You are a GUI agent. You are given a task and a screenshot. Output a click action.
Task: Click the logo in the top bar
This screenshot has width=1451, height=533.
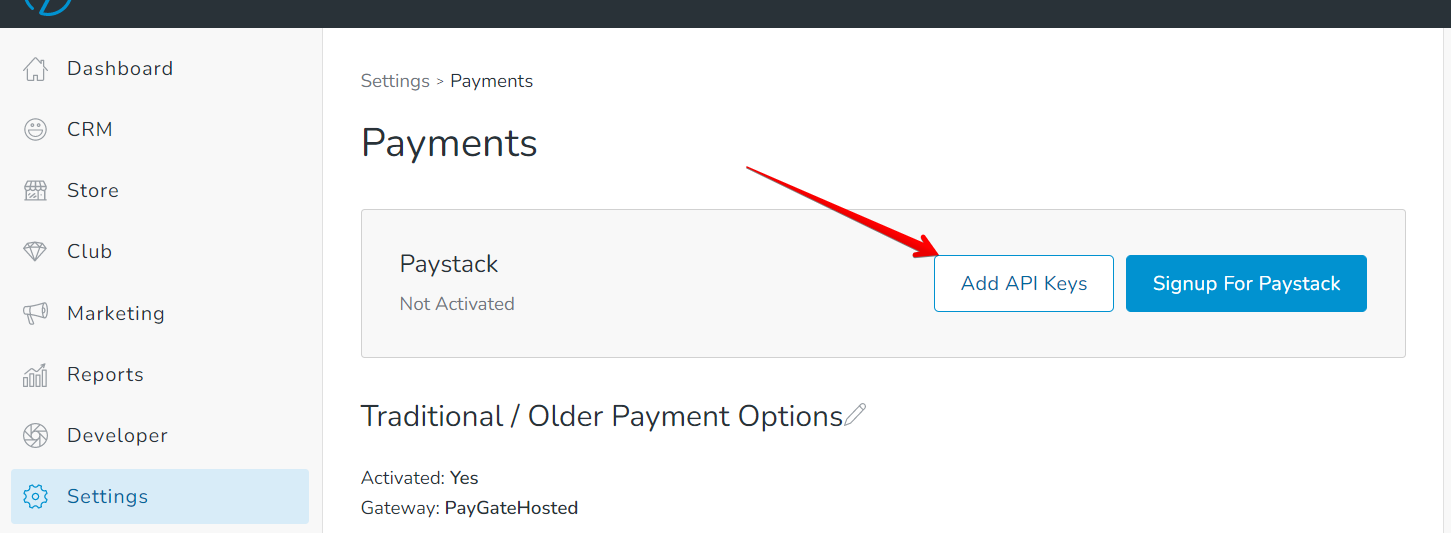(49, 5)
